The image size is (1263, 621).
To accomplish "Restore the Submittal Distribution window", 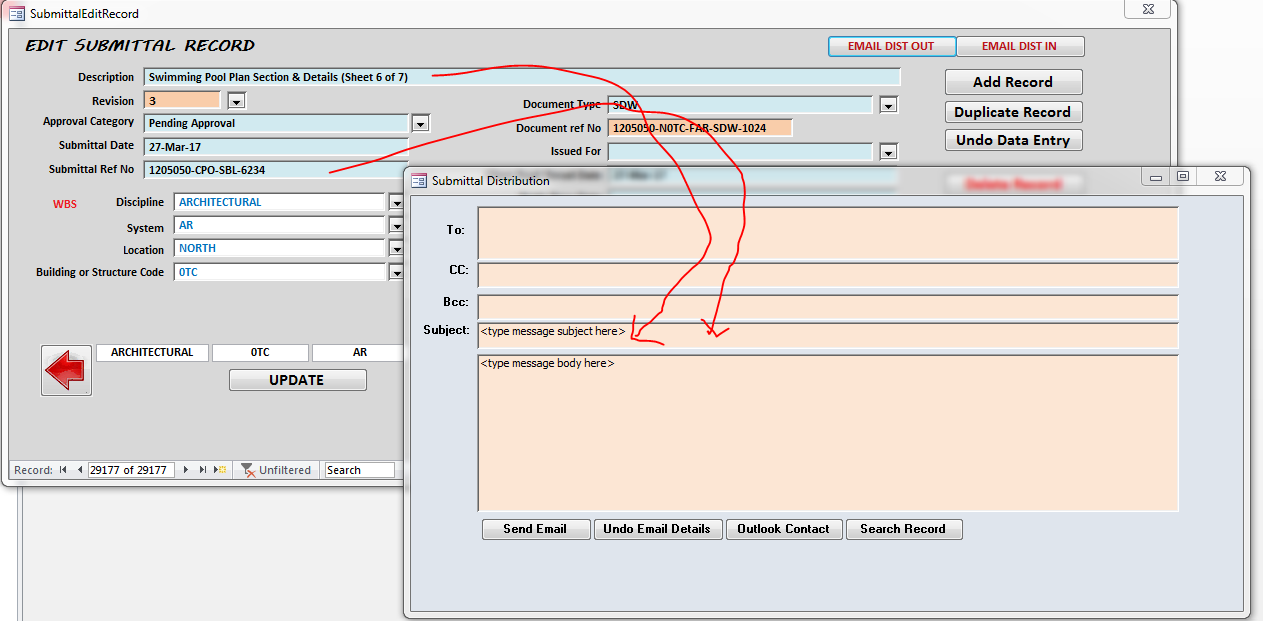I will pyautogui.click(x=1183, y=177).
